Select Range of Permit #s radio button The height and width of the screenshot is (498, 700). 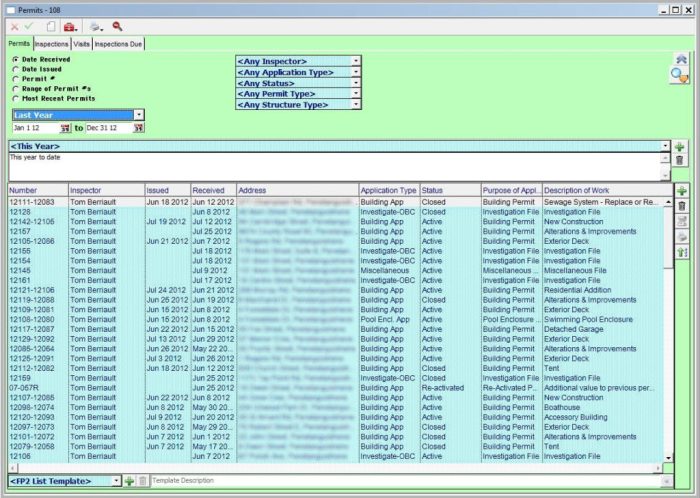(16, 89)
